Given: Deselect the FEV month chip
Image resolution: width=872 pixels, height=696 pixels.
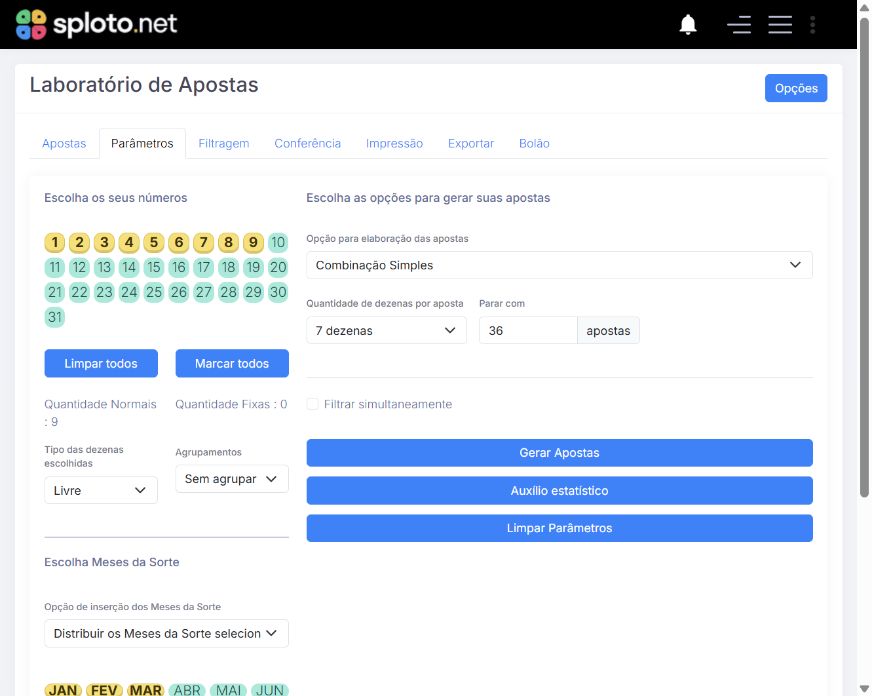Looking at the screenshot, I should (x=104, y=690).
